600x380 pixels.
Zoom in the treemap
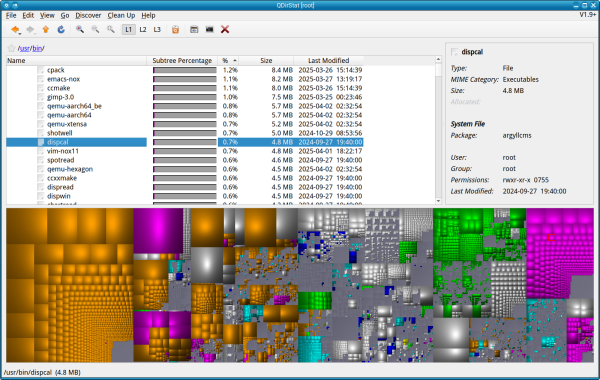[x=80, y=29]
